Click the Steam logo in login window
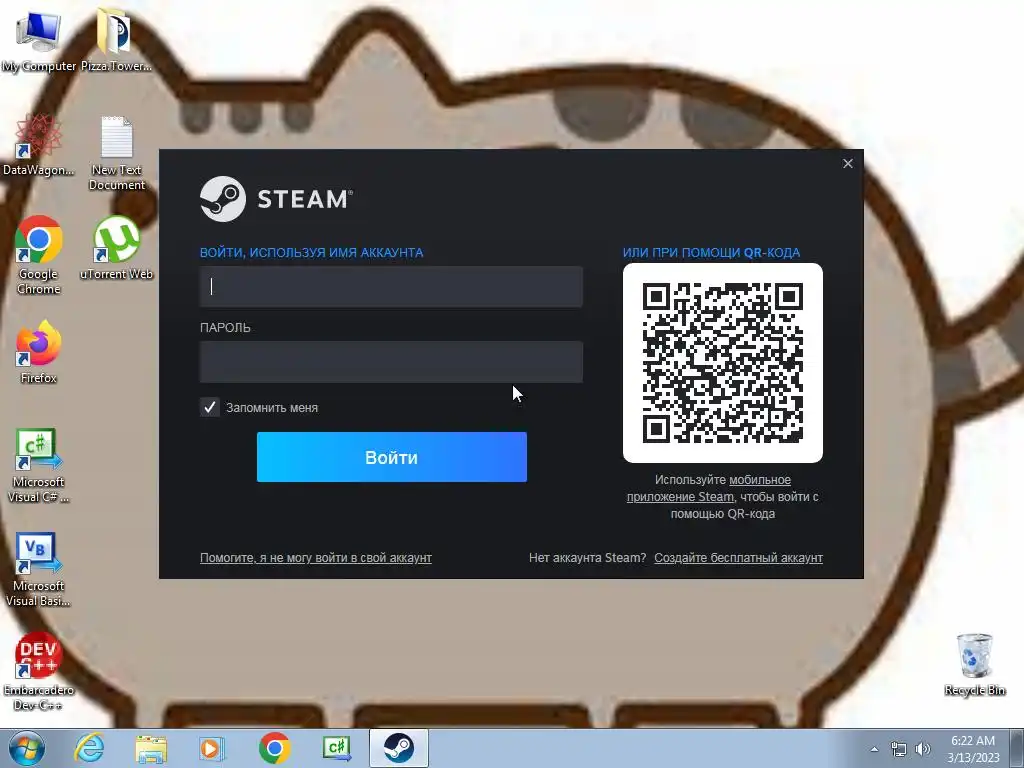This screenshot has height=768, width=1024. 276,199
